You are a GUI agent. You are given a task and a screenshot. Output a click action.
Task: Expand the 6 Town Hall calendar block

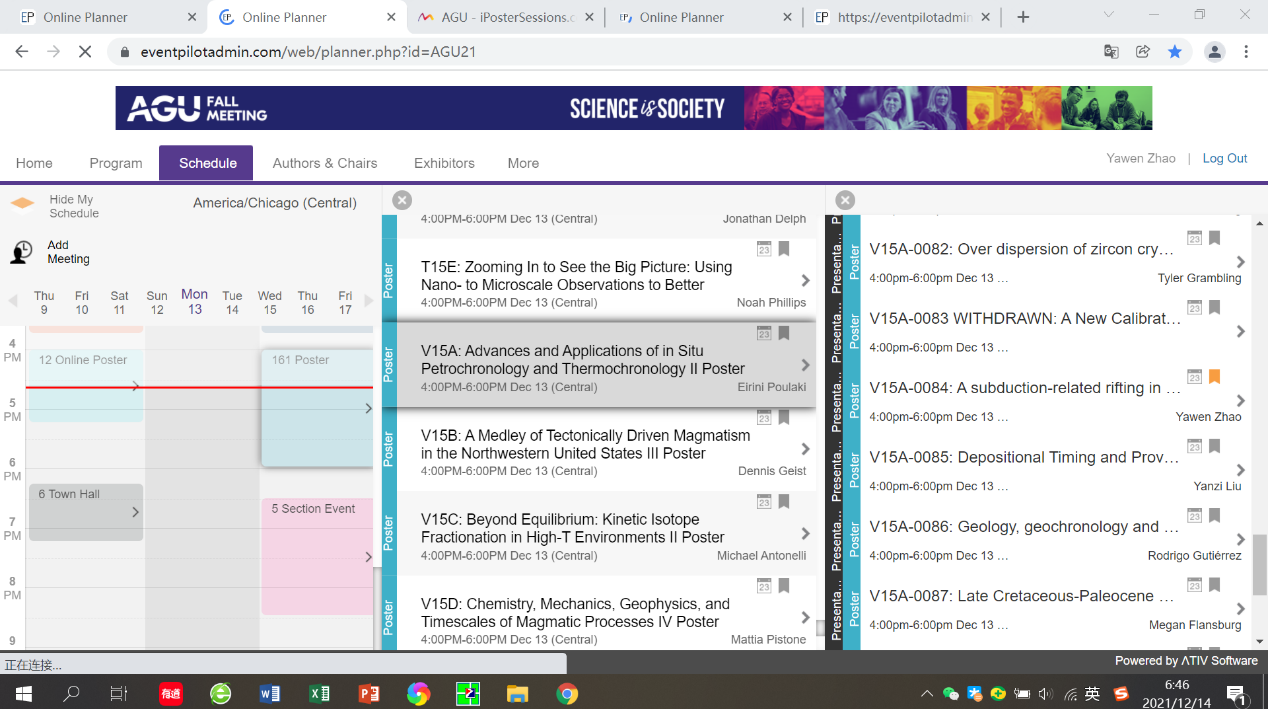tap(135, 512)
